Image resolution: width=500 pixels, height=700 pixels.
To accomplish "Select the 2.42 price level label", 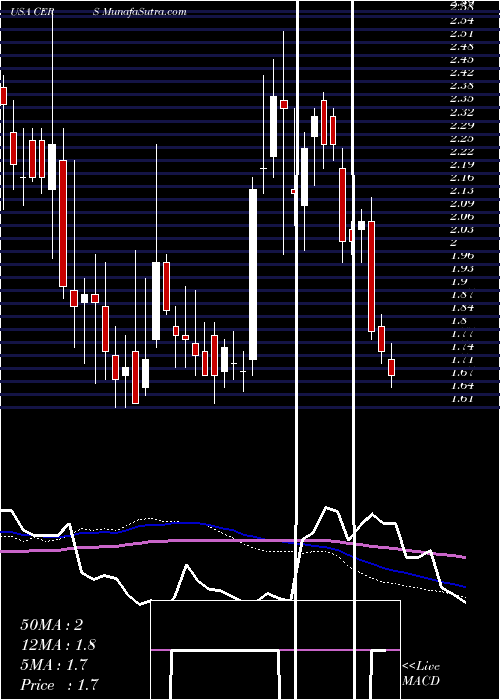I will pos(462,72).
